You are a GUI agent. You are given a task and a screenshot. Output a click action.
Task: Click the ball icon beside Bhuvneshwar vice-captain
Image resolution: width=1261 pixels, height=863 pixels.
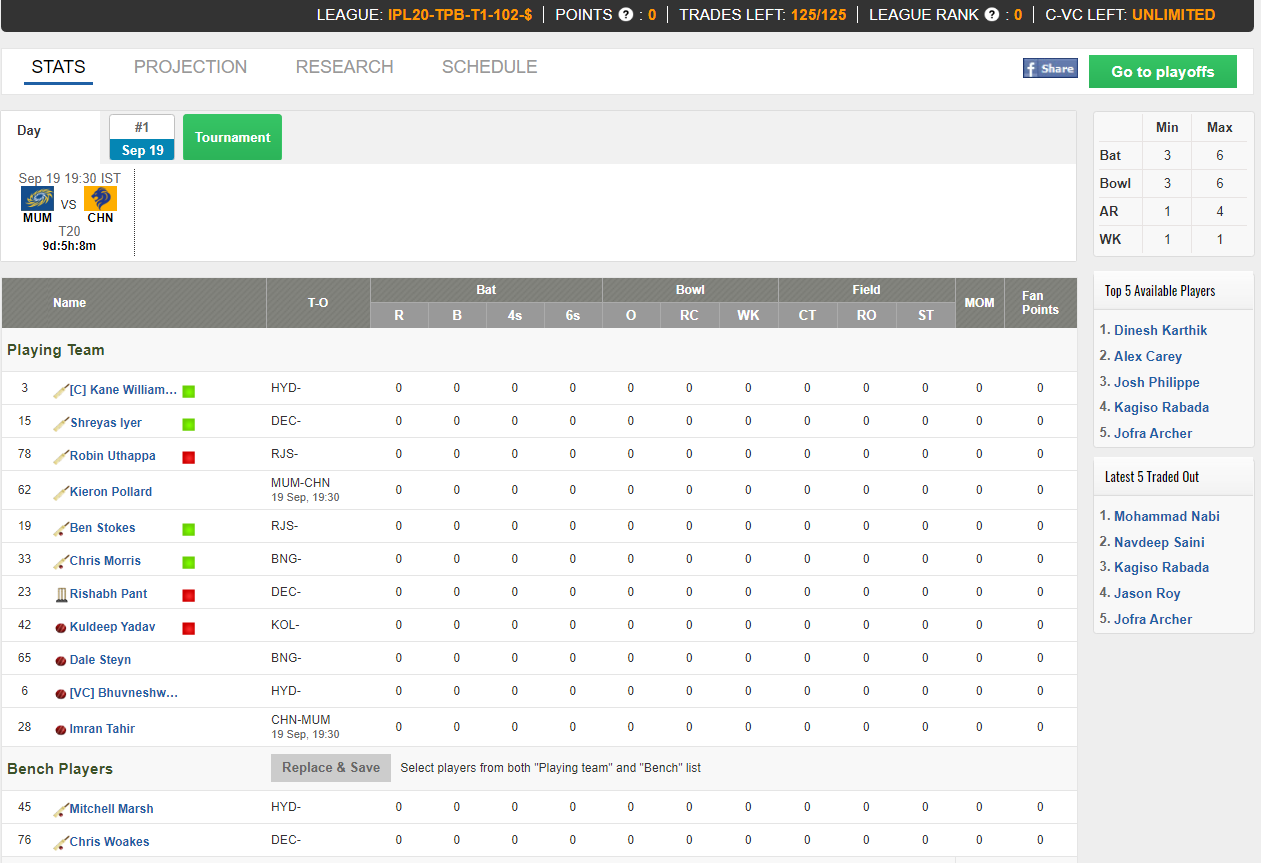(61, 693)
